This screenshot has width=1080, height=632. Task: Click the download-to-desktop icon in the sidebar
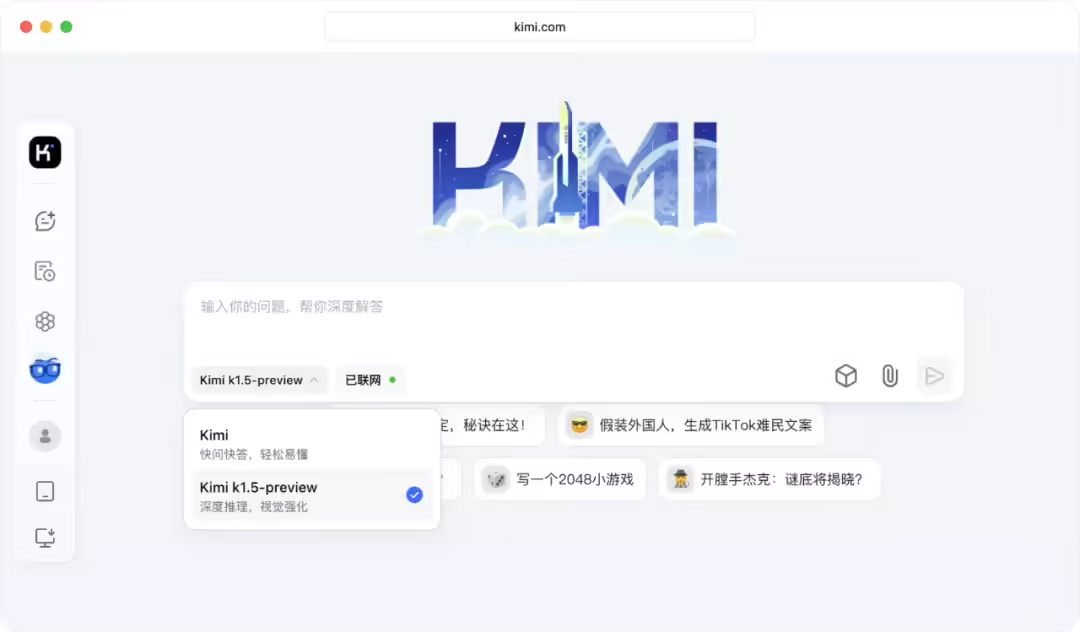coord(44,537)
